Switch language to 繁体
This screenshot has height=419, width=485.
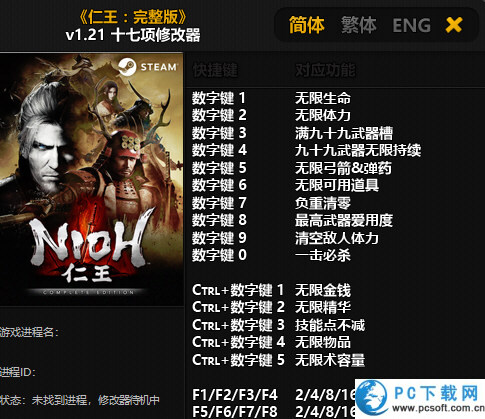[359, 25]
